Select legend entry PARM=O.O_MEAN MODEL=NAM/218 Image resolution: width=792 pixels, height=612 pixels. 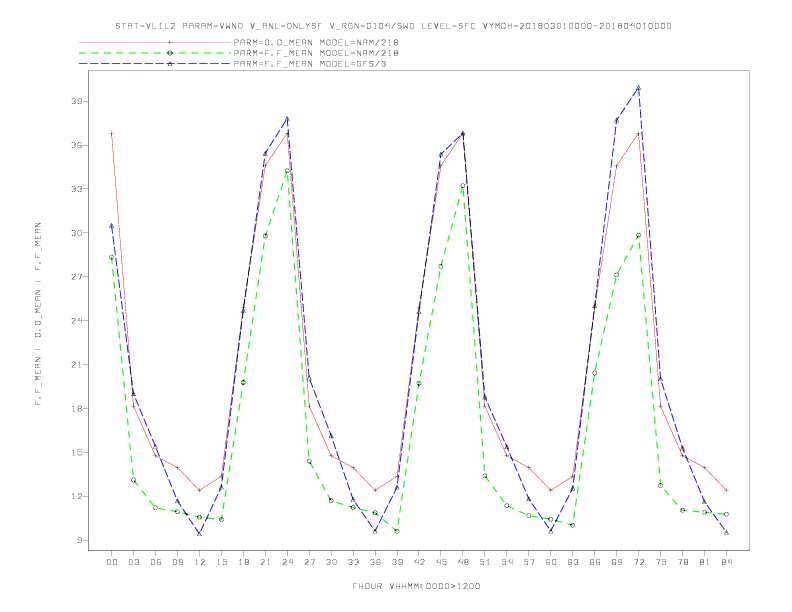pos(316,43)
